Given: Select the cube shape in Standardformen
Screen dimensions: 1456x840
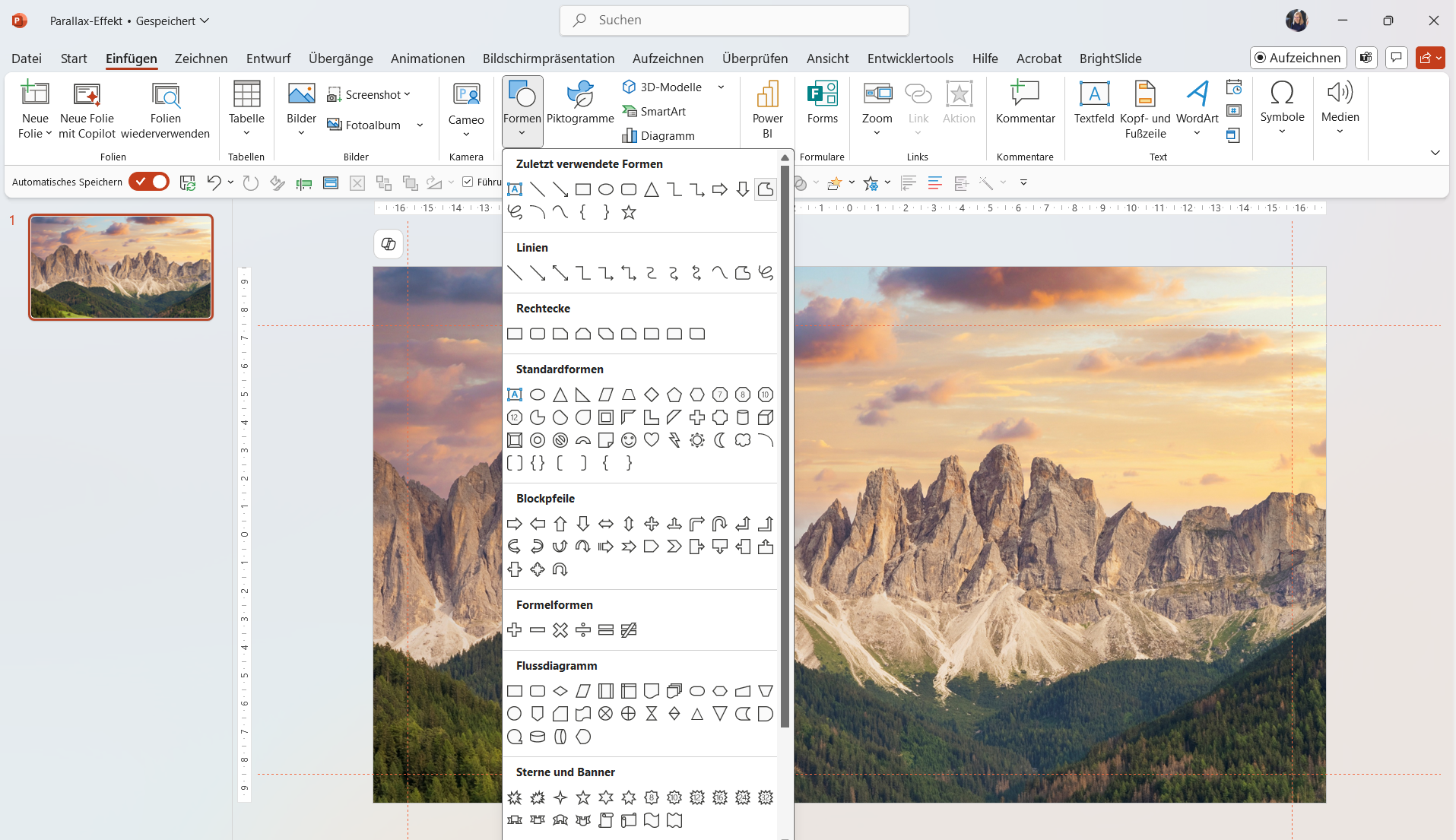Looking at the screenshot, I should pos(766,417).
